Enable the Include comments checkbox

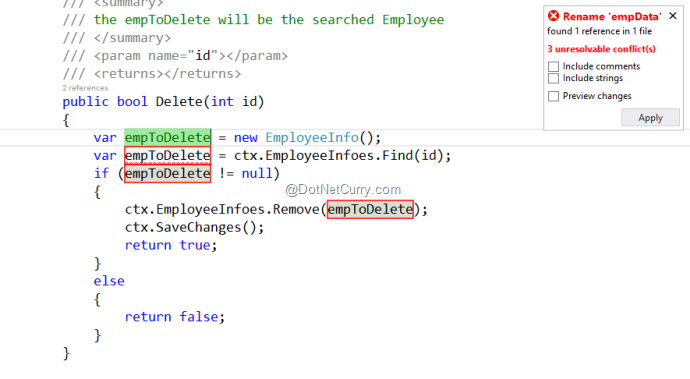click(553, 66)
